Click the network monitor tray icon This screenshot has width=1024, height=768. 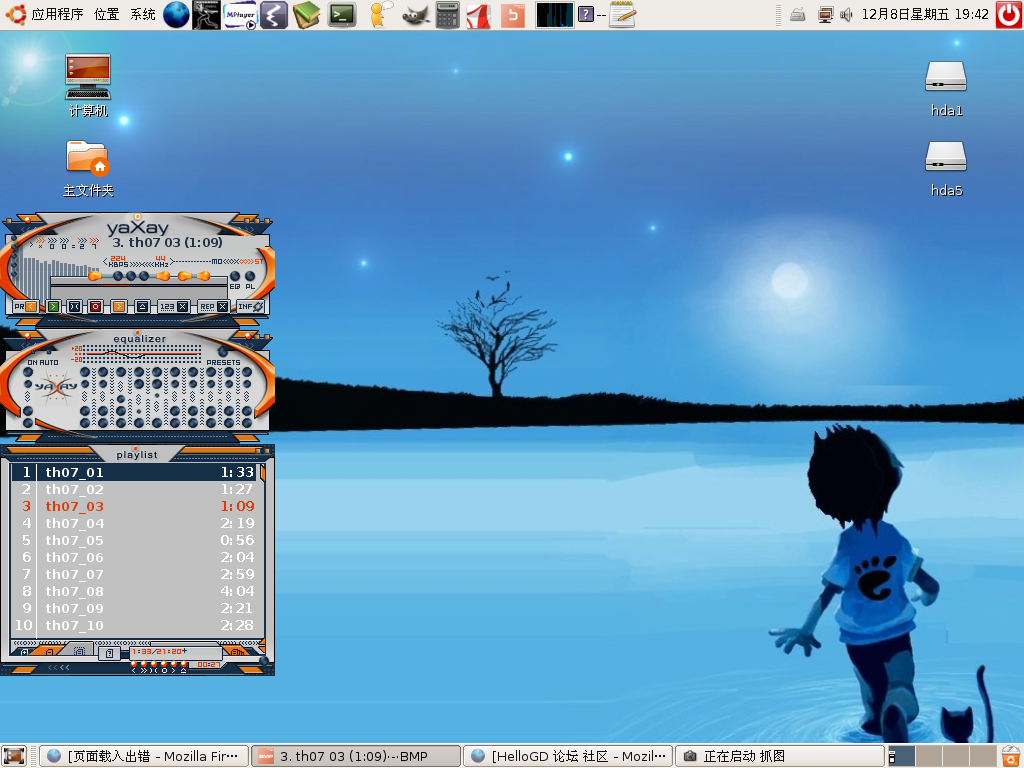[x=825, y=14]
